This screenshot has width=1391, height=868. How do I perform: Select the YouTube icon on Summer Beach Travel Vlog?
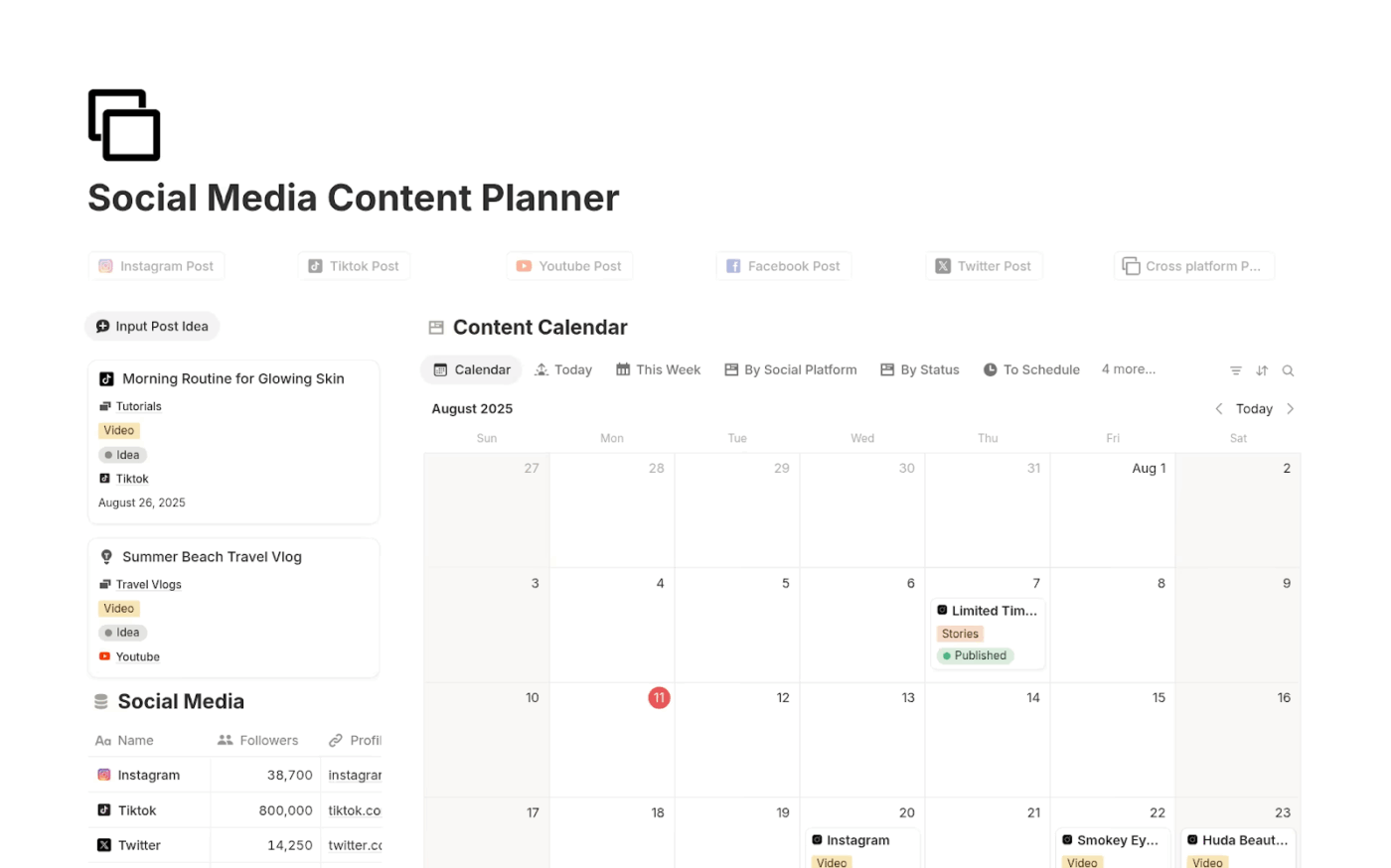[103, 656]
